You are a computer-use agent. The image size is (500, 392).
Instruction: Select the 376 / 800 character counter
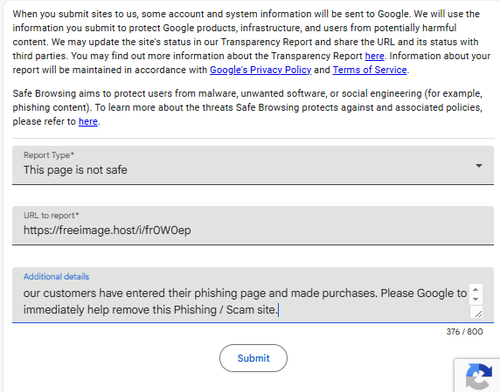point(465,332)
